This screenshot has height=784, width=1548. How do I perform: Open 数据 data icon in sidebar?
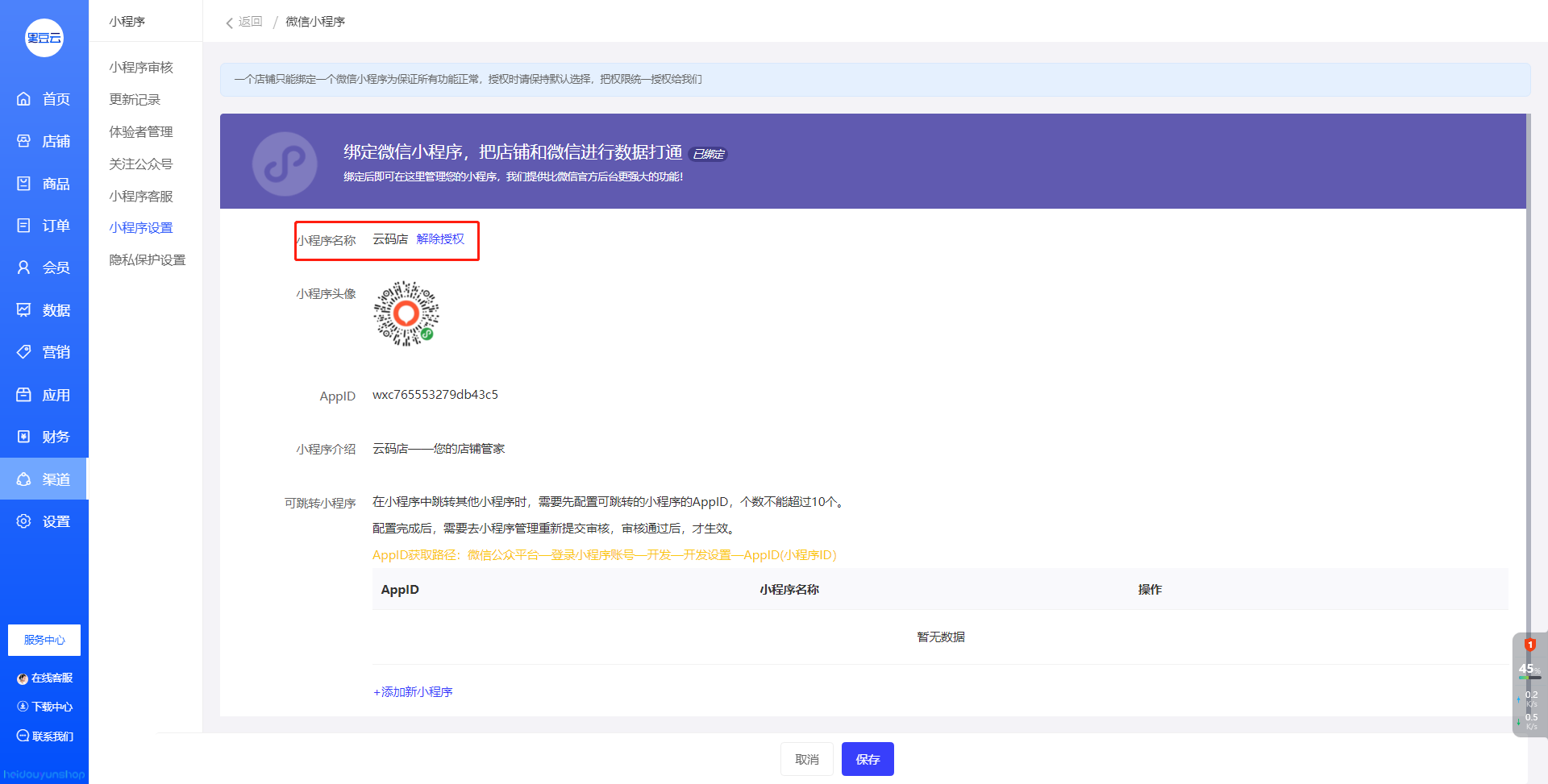click(23, 309)
